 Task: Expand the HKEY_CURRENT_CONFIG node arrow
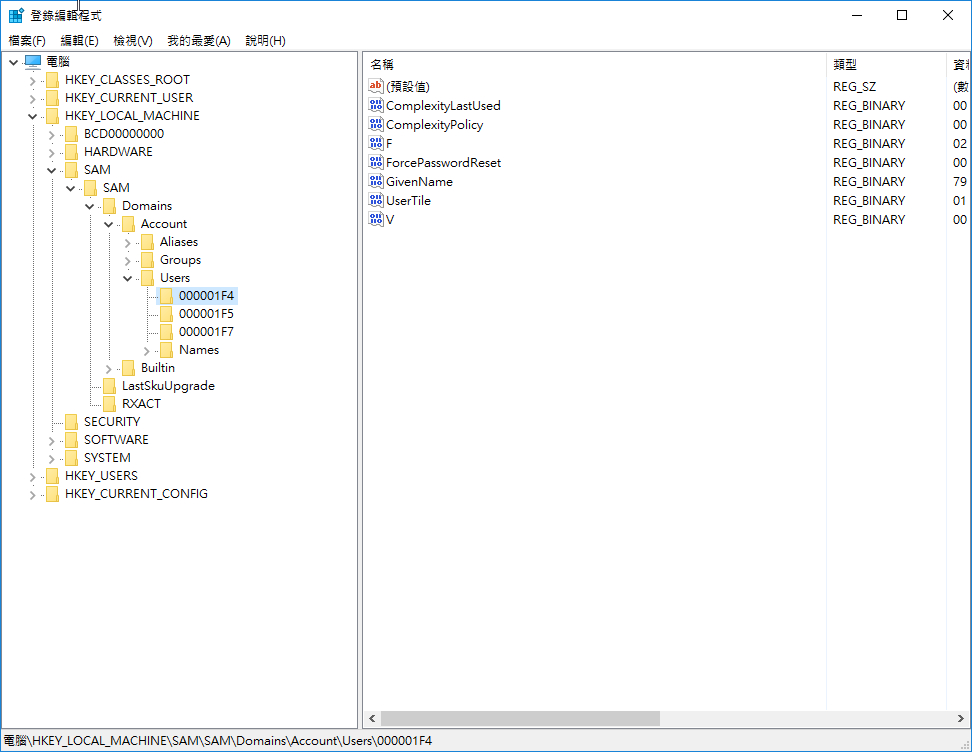tap(33, 495)
